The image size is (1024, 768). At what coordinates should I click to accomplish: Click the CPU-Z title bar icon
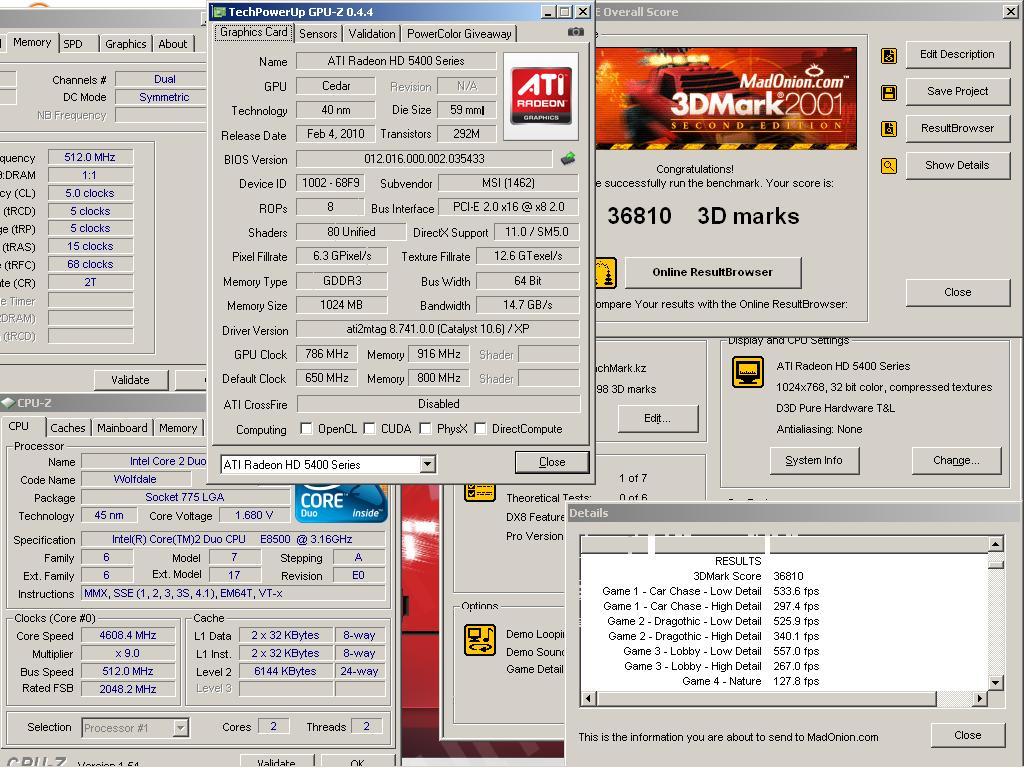8,403
